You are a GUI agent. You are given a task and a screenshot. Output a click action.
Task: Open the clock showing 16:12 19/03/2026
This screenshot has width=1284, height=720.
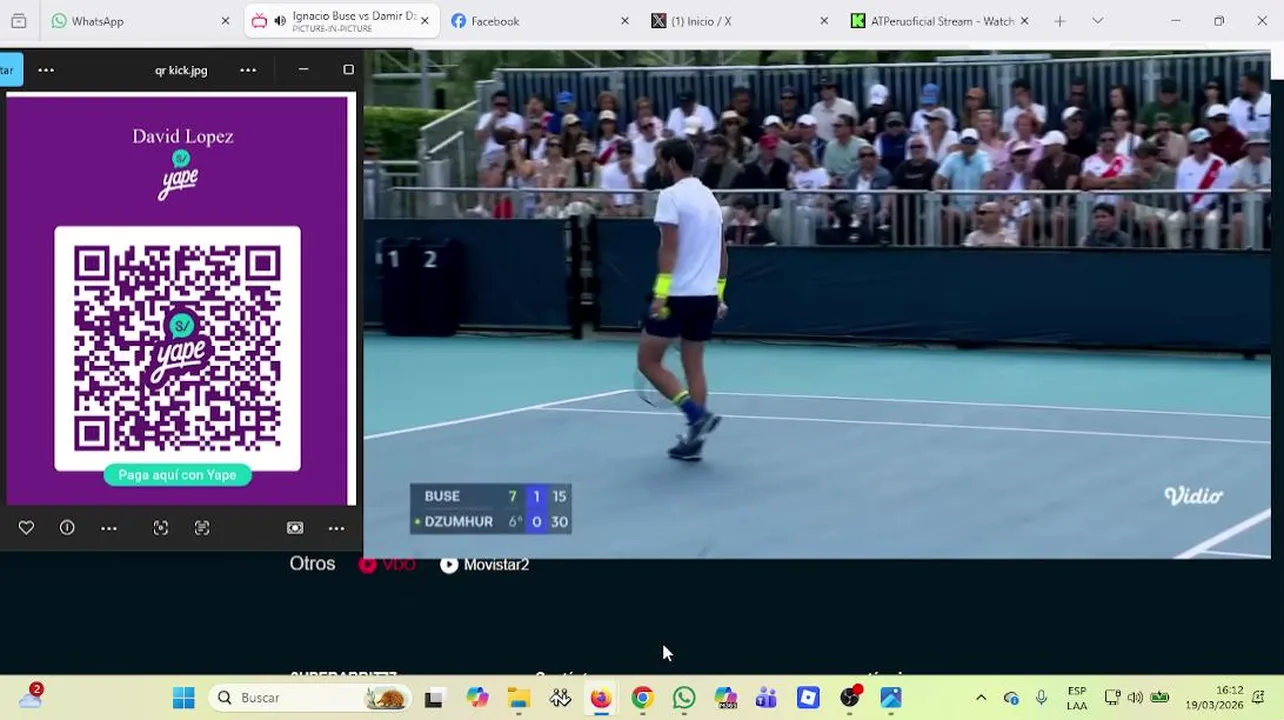pos(1214,698)
